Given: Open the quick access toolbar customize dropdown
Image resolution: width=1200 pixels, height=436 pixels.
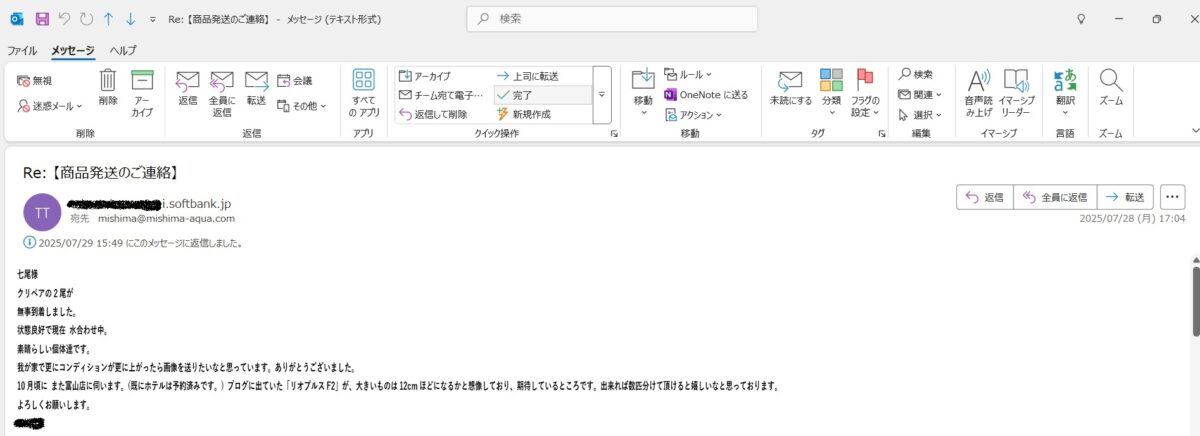Looking at the screenshot, I should [x=152, y=19].
